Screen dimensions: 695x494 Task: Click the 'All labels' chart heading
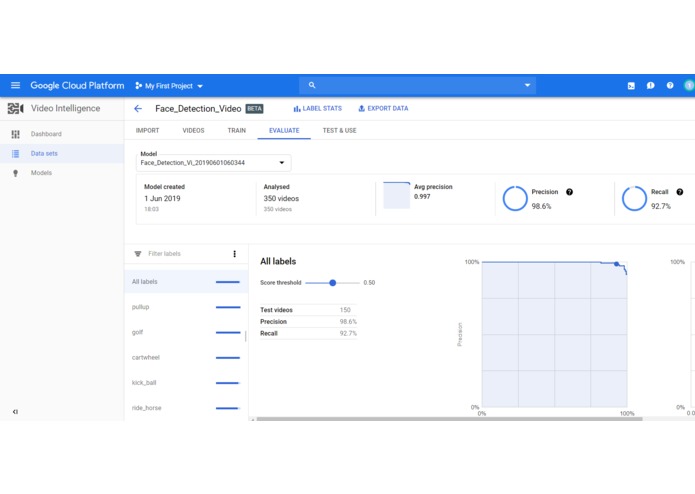pos(278,261)
